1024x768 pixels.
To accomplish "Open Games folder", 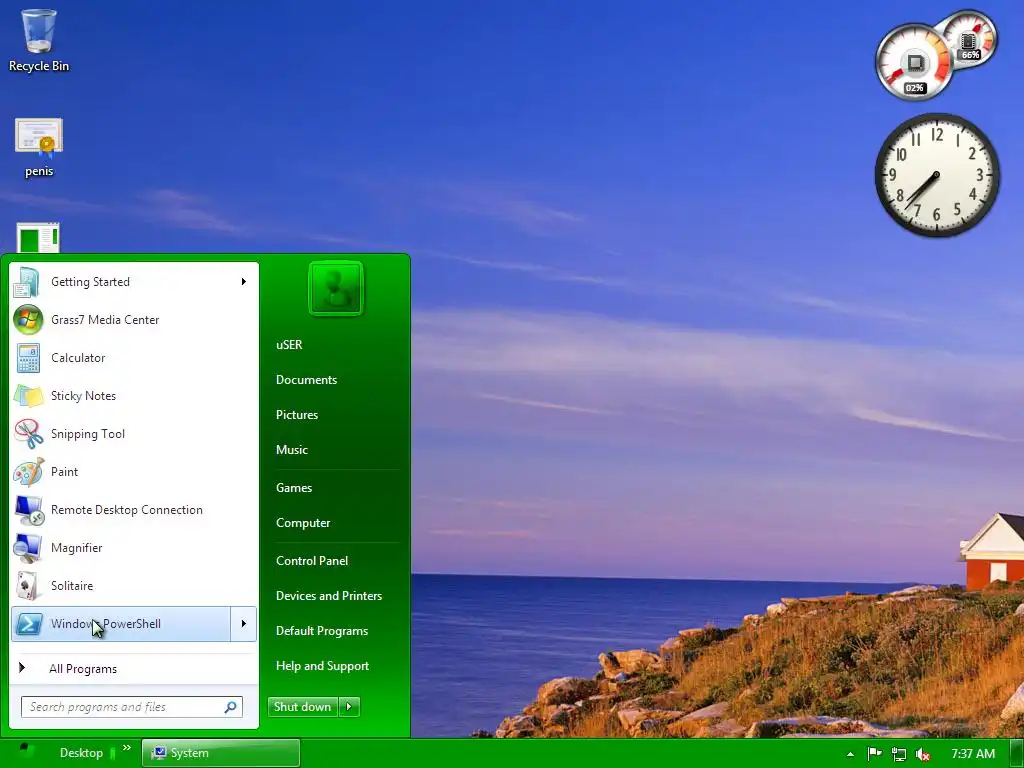I will point(294,488).
